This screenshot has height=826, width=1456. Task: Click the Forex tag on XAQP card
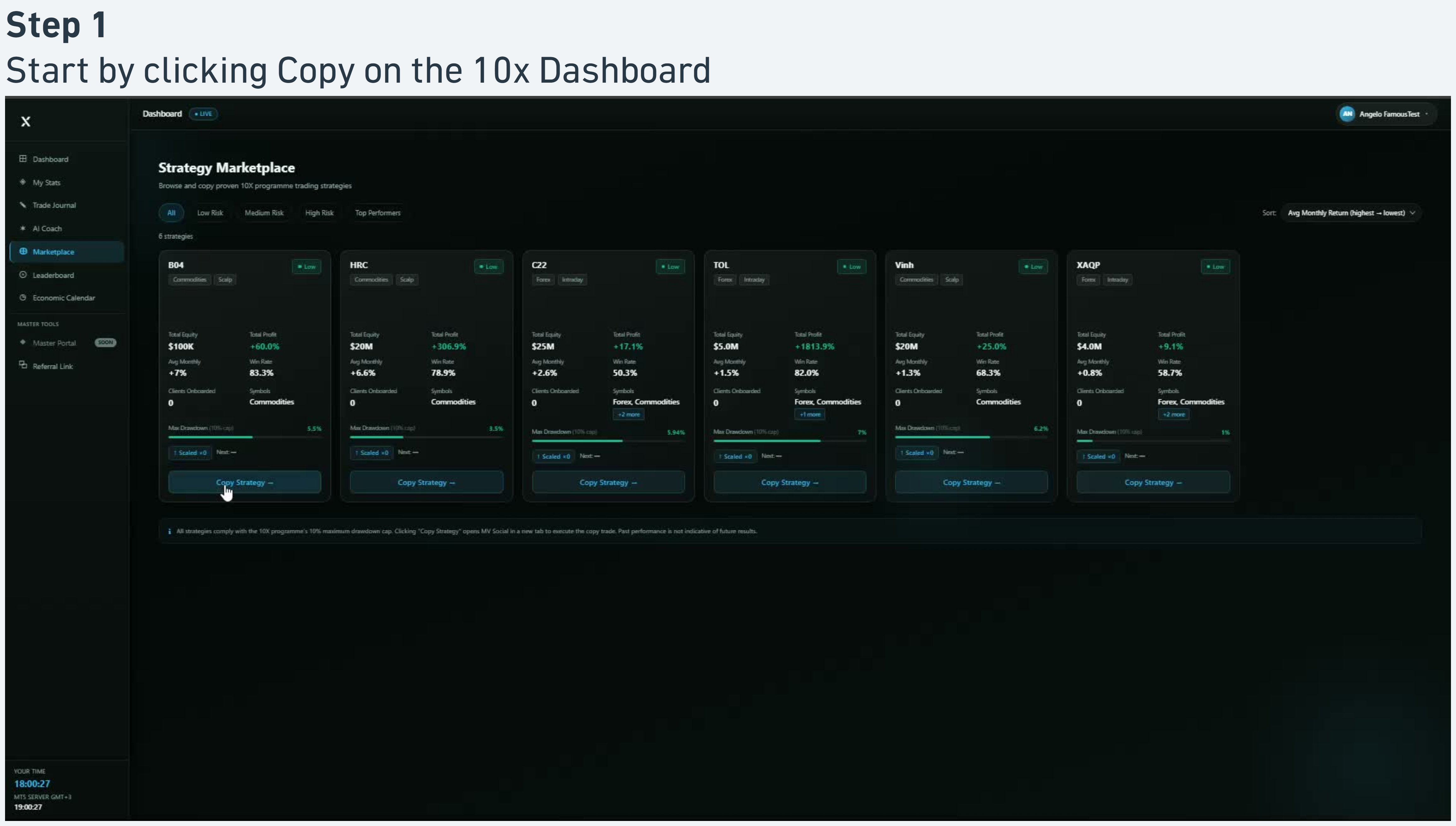[x=1088, y=280]
